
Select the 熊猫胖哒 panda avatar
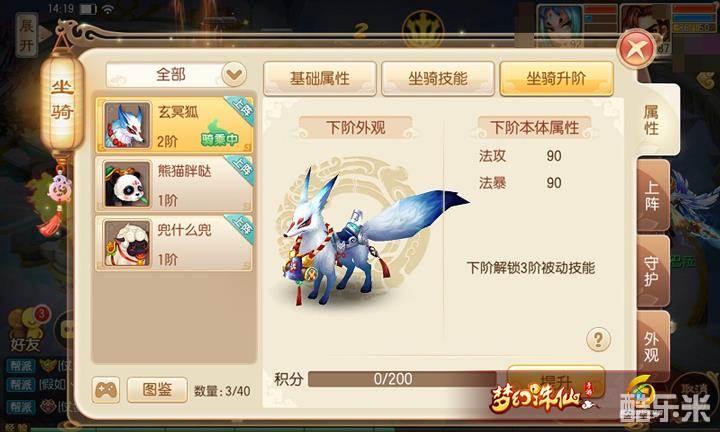pos(127,184)
